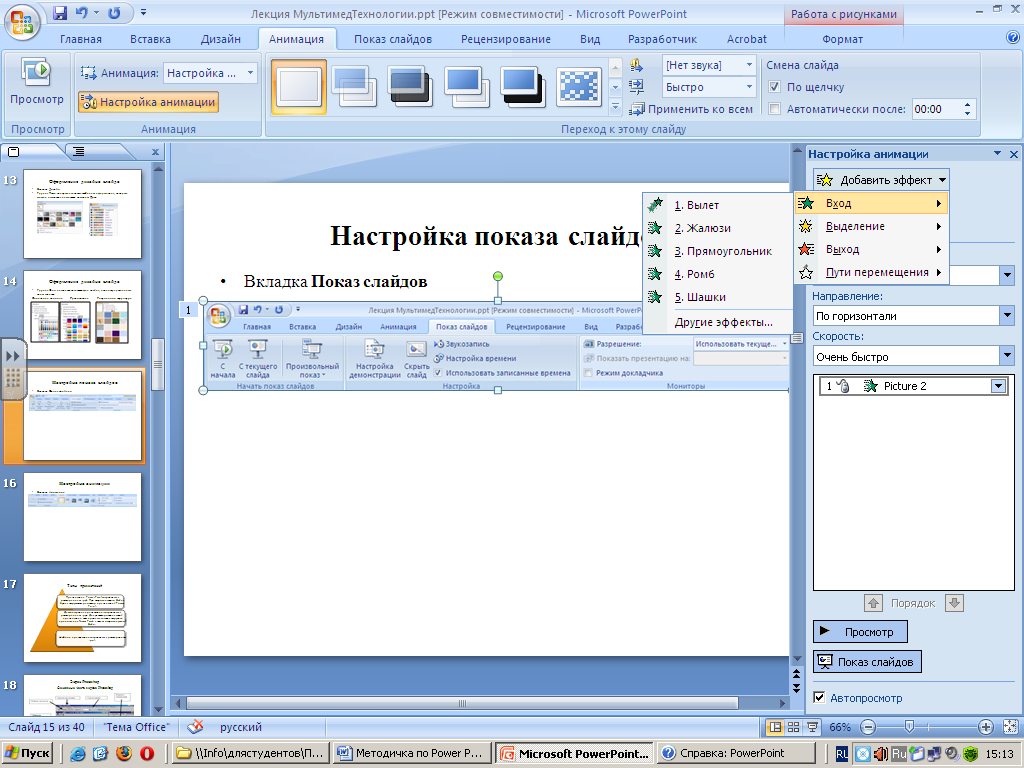Image resolution: width=1024 pixels, height=768 pixels.
Task: Choose the second slide transition effect
Action: tap(355, 87)
